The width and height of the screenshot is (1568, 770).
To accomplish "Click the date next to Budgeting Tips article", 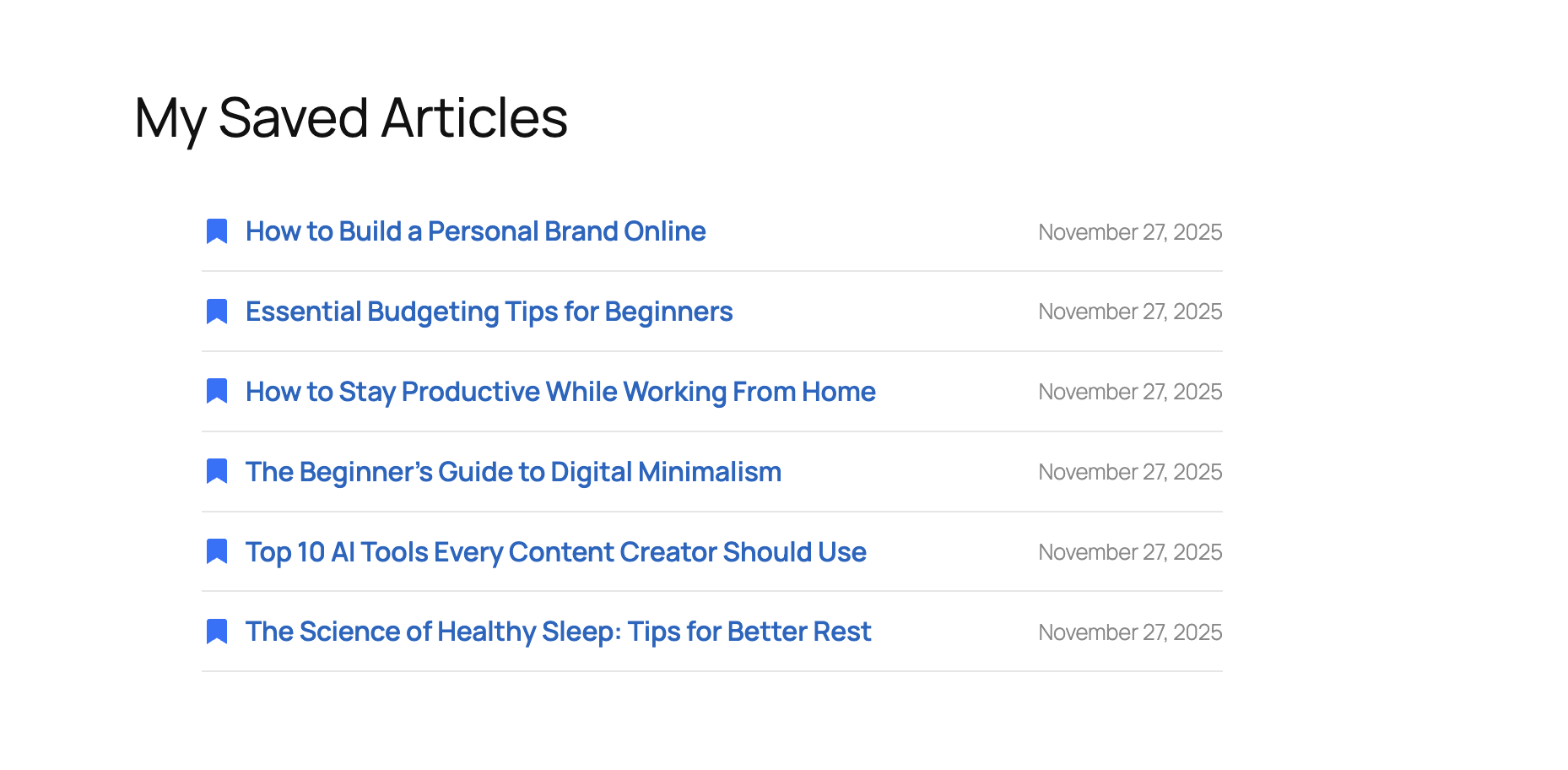I will [1129, 311].
